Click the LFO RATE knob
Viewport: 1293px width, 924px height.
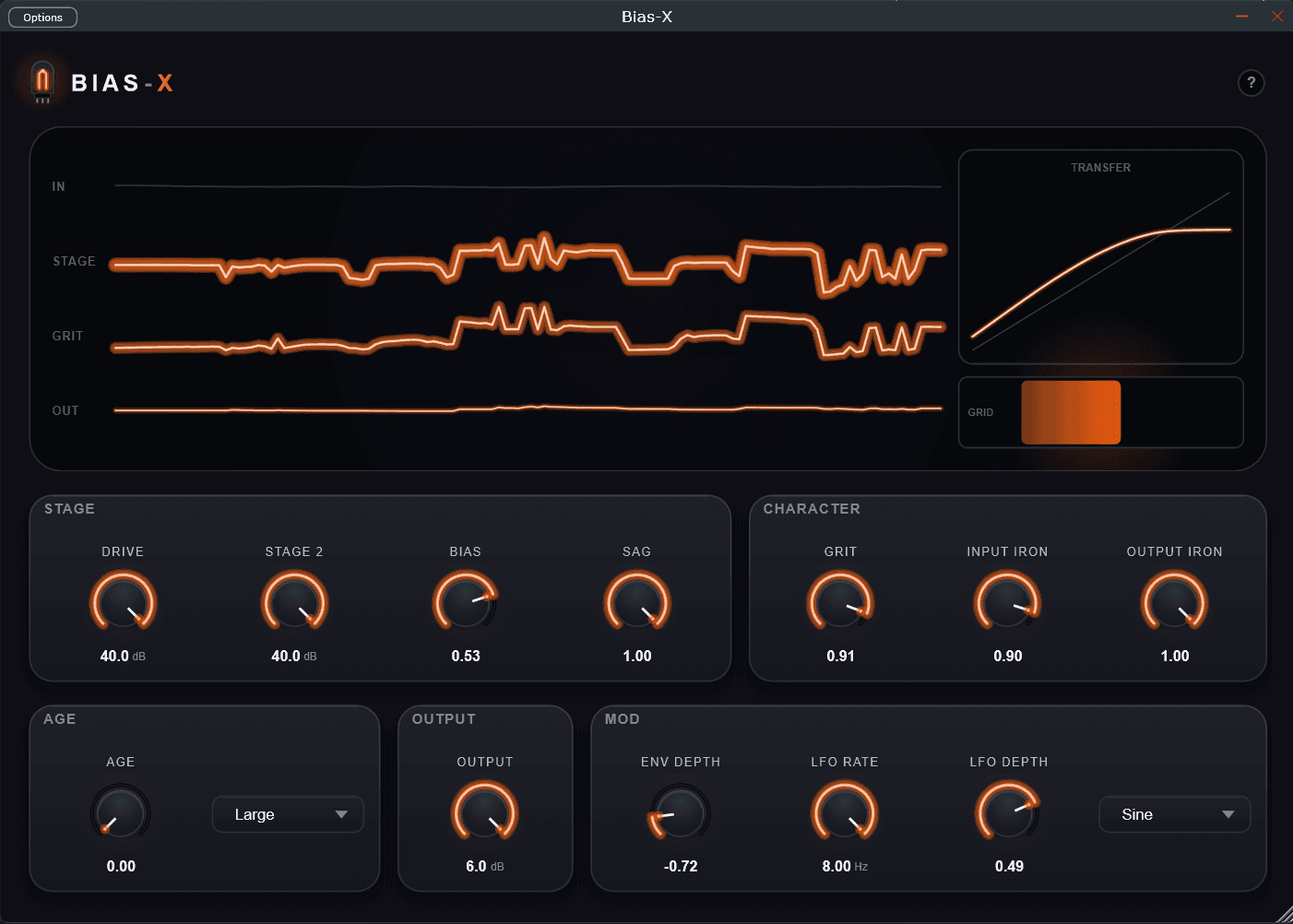[844, 812]
